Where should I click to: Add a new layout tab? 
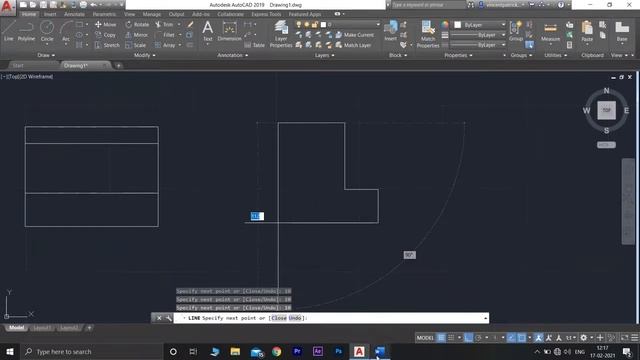point(89,328)
